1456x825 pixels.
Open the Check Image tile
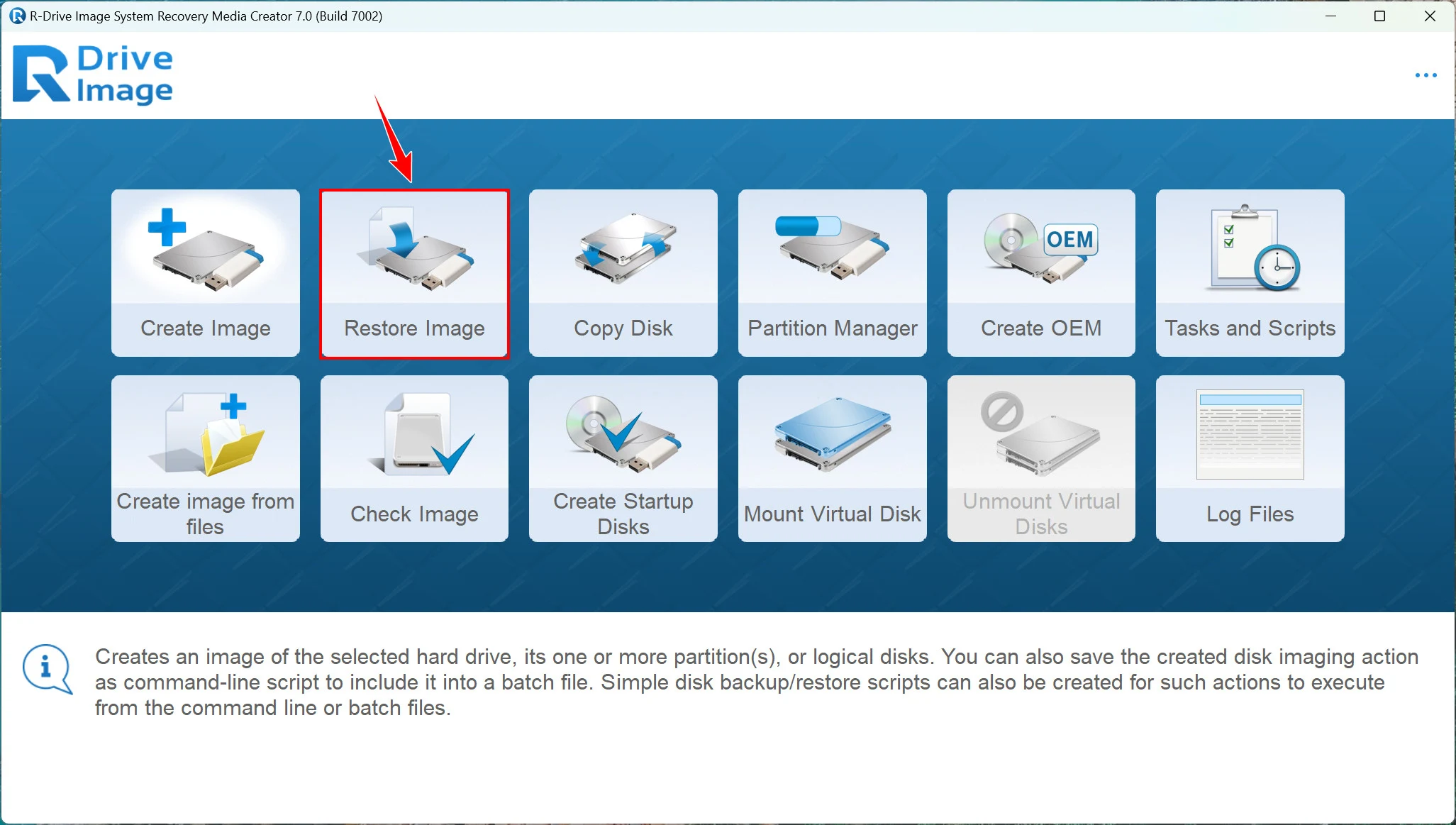[x=414, y=459]
